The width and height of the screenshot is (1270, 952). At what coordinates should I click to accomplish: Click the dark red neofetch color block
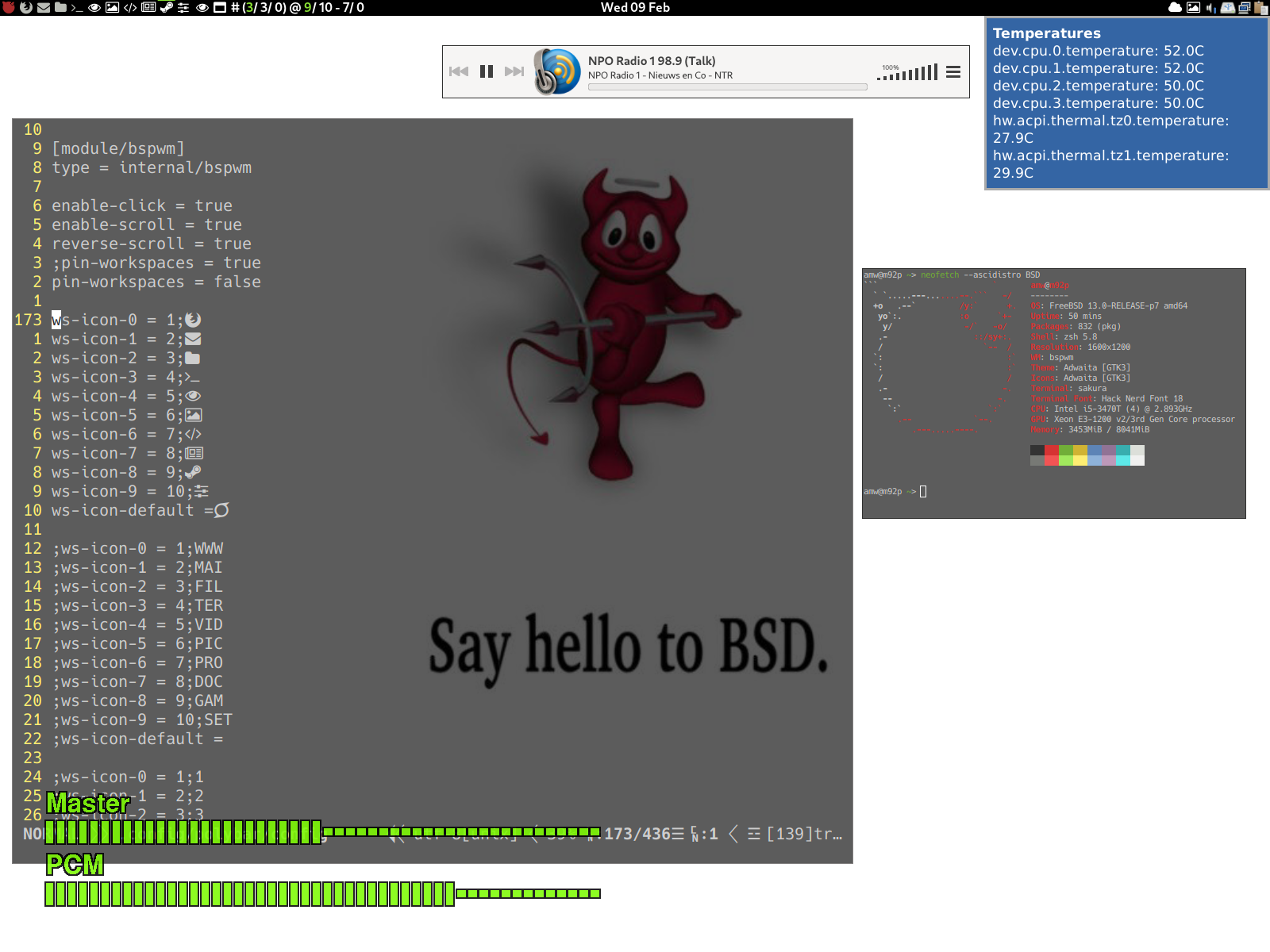point(1051,451)
